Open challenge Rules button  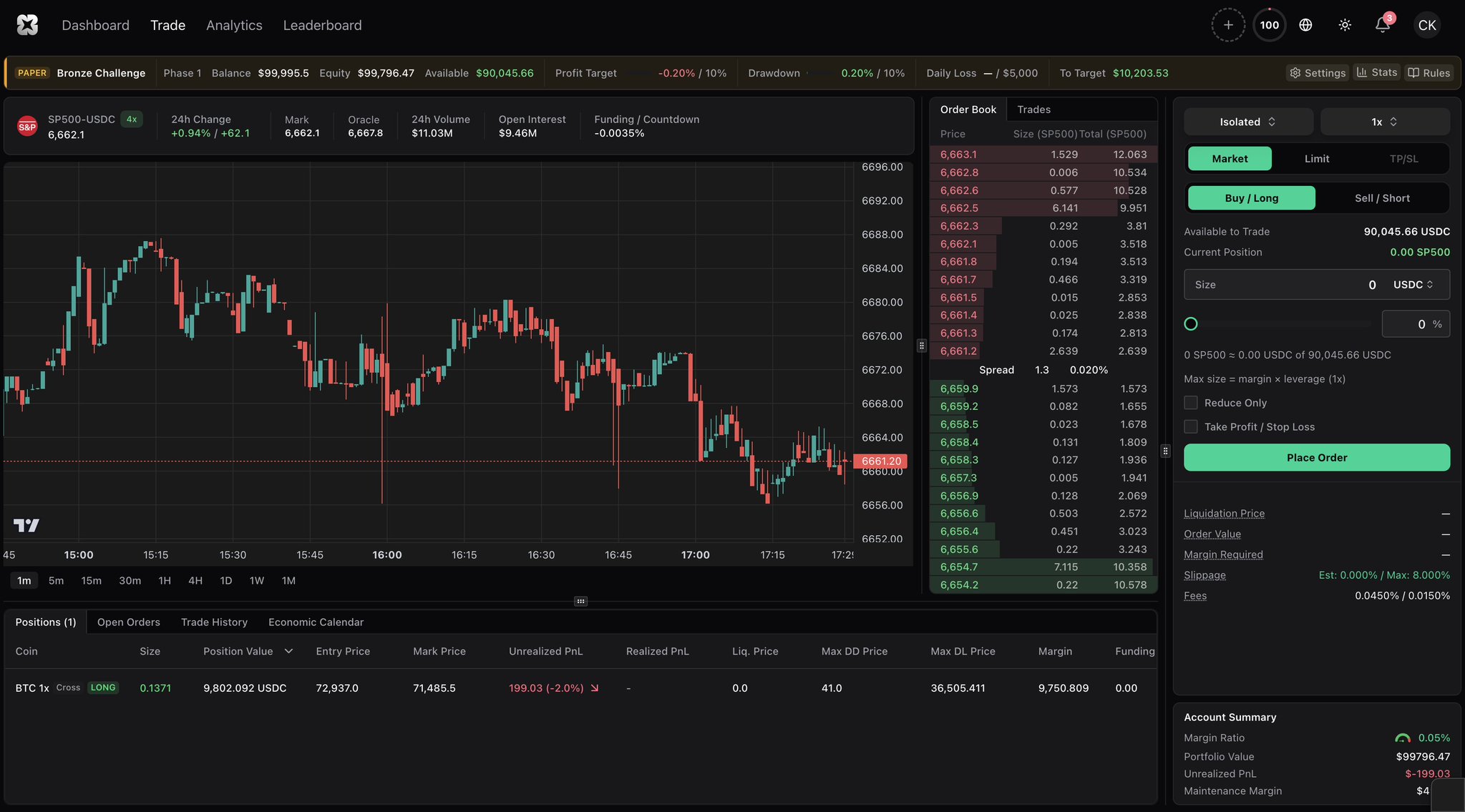coord(1429,73)
